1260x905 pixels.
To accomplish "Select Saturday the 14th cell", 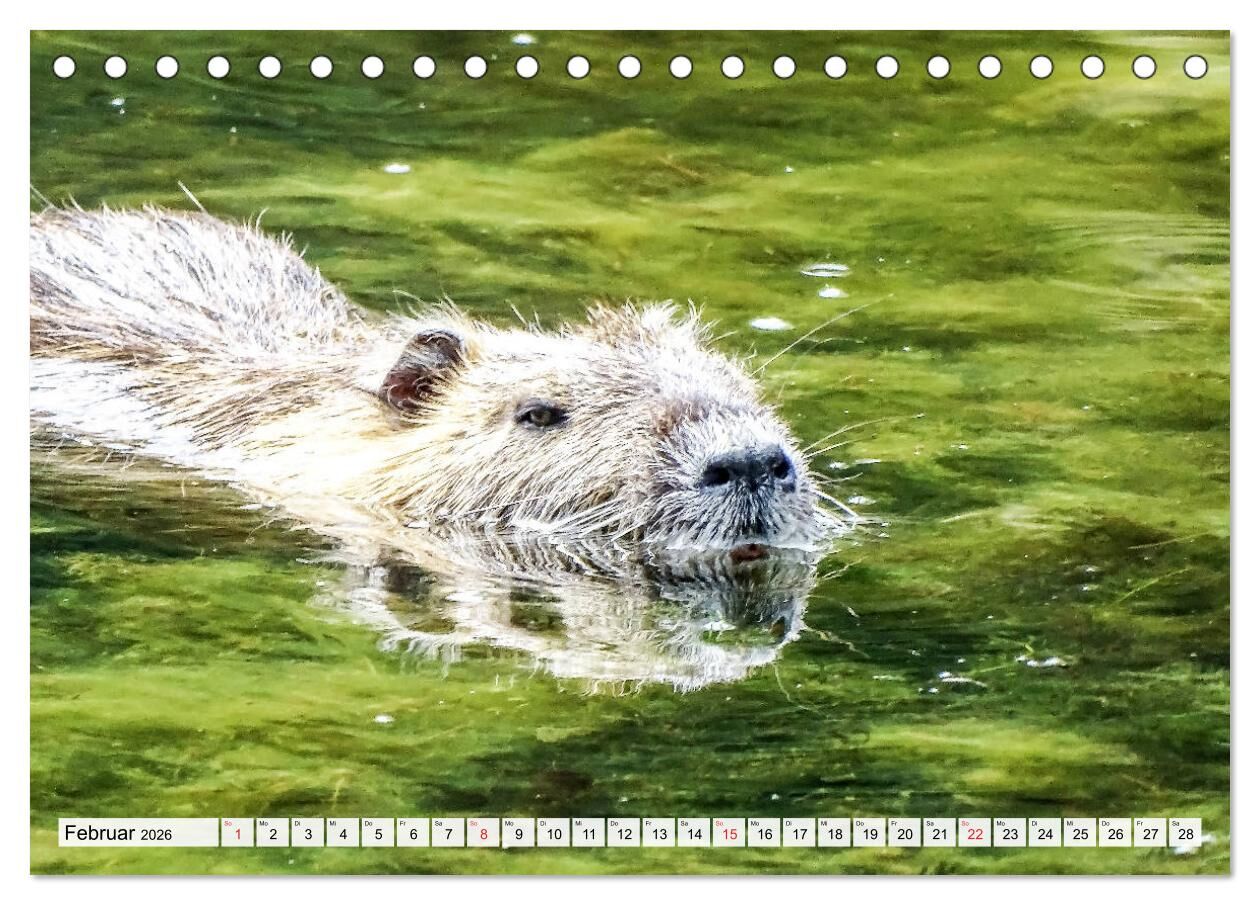I will [693, 833].
